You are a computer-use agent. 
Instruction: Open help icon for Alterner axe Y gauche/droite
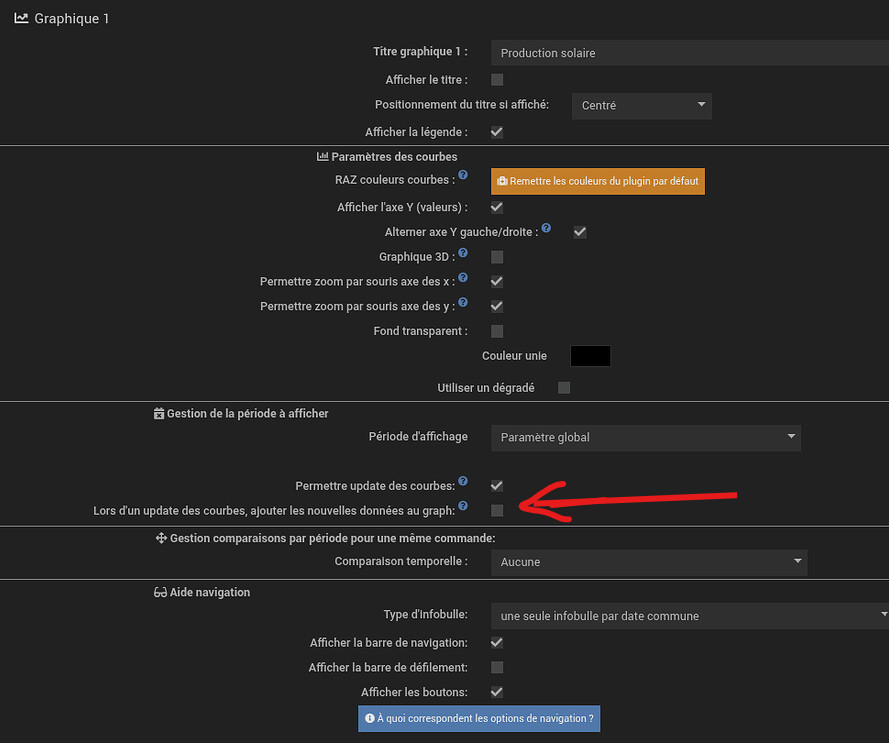pos(546,227)
